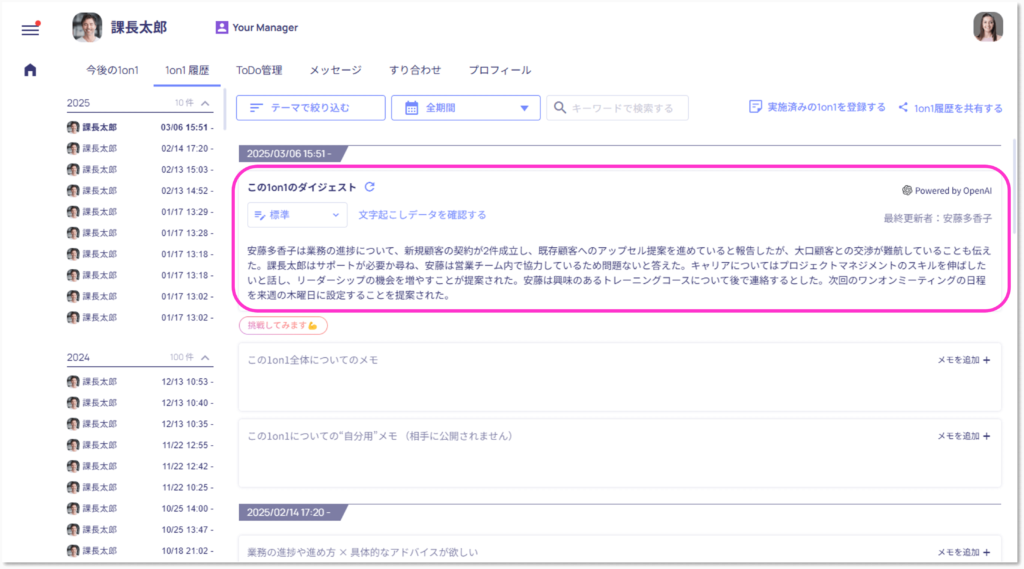This screenshot has height=569, width=1024.
Task: Collapse the 2025 history section
Action: click(x=205, y=103)
